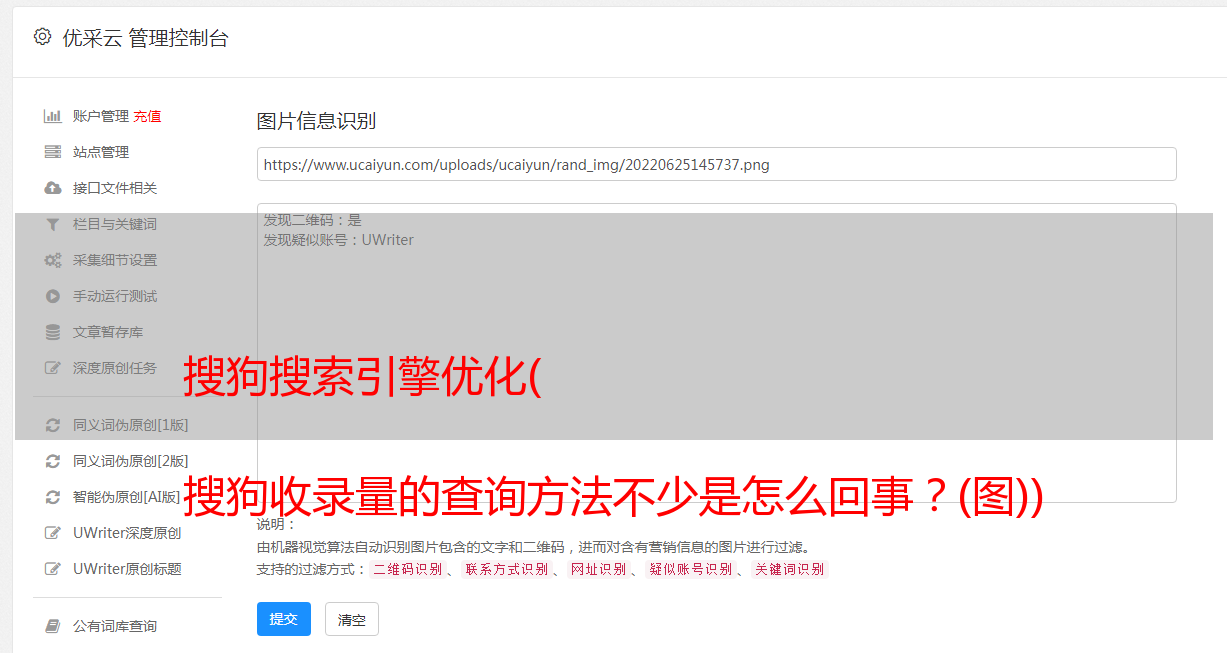Go to 深度原创任务 page
Image resolution: width=1227 pixels, height=653 pixels.
tap(115, 368)
